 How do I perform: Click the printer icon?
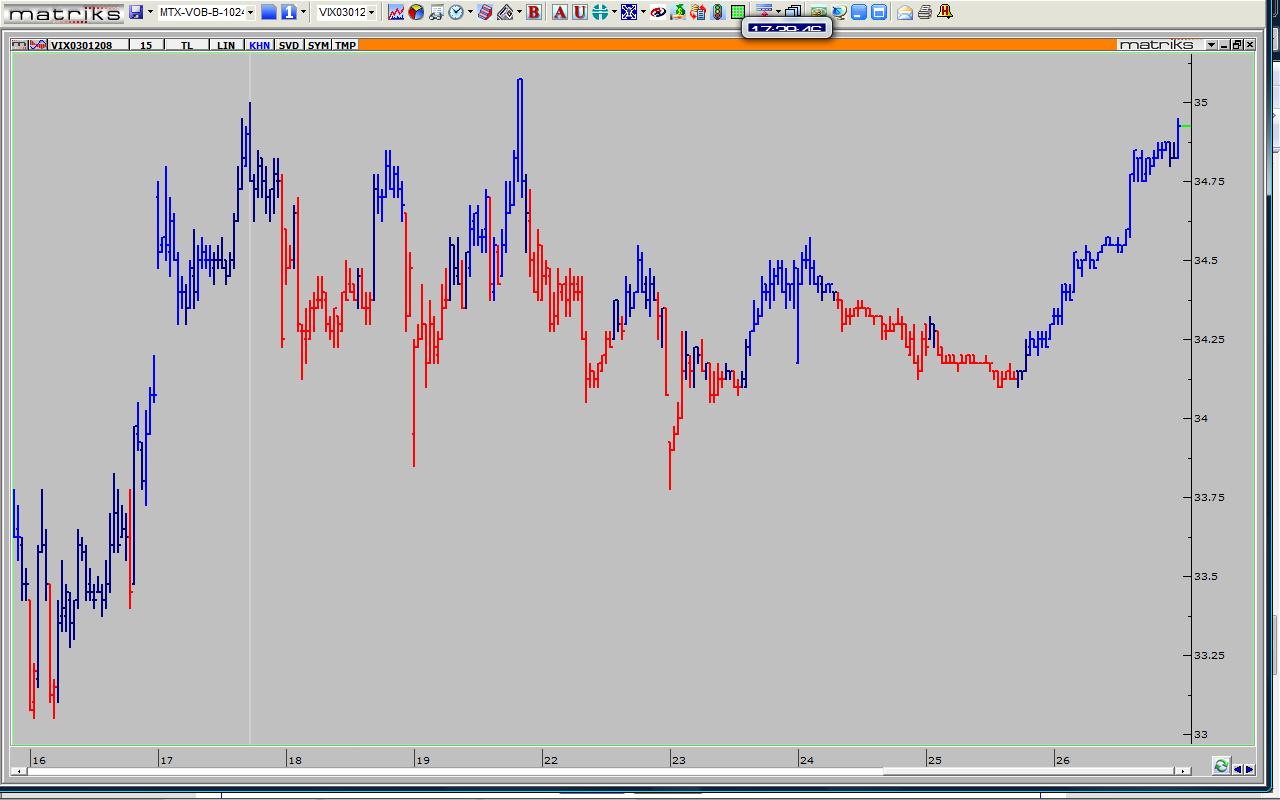click(x=925, y=12)
